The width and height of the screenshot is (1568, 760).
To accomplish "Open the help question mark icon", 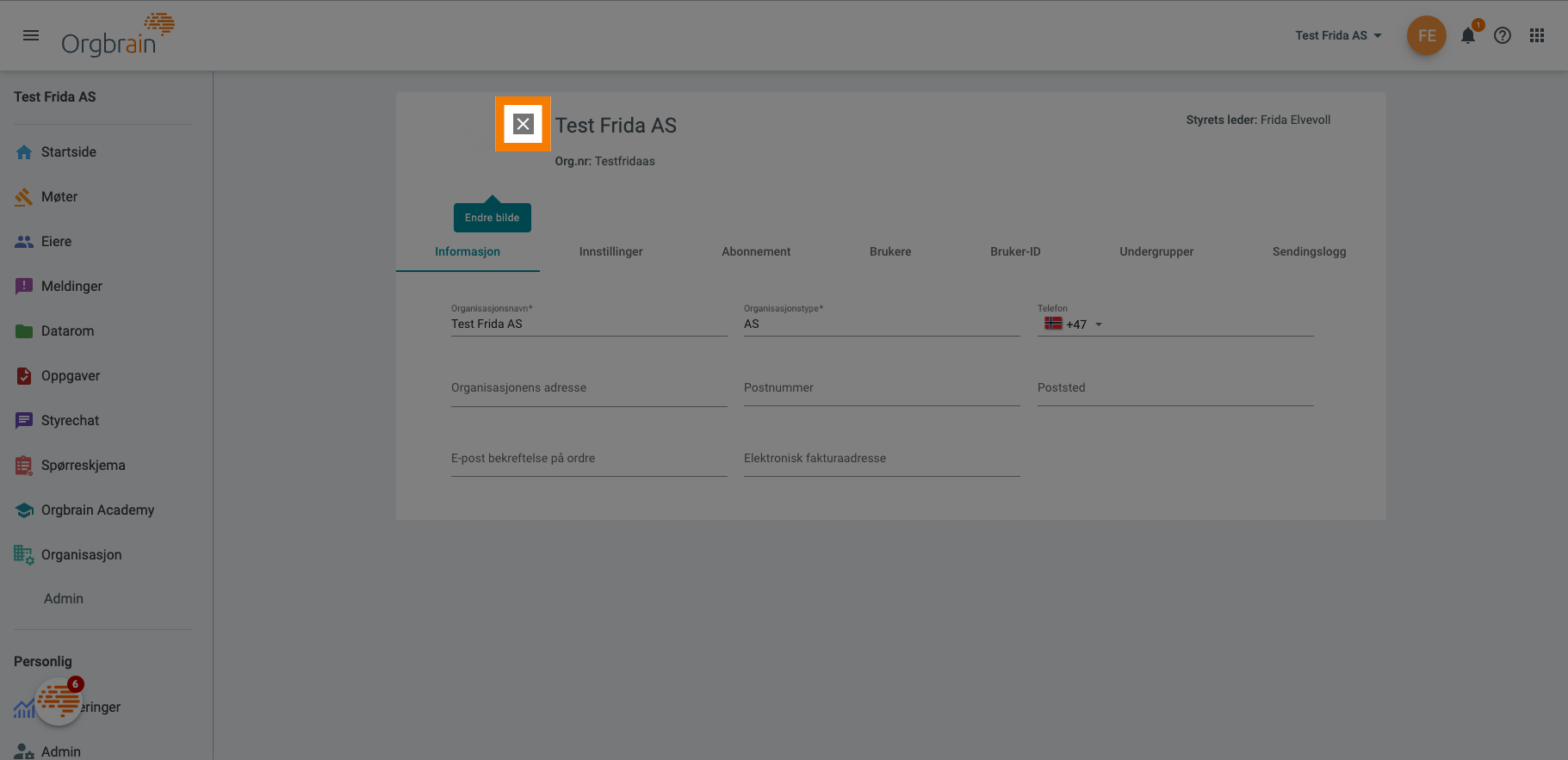I will 1503,35.
